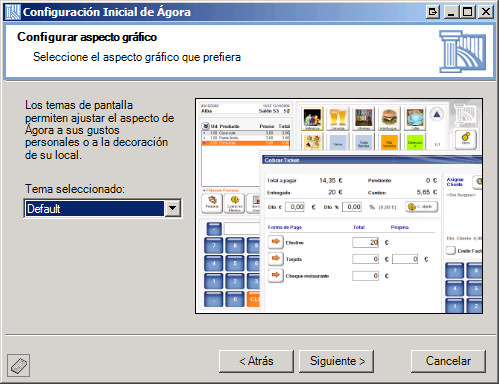Click the Siguiente button
Screen dimensions: 499x384
[x=337, y=361]
